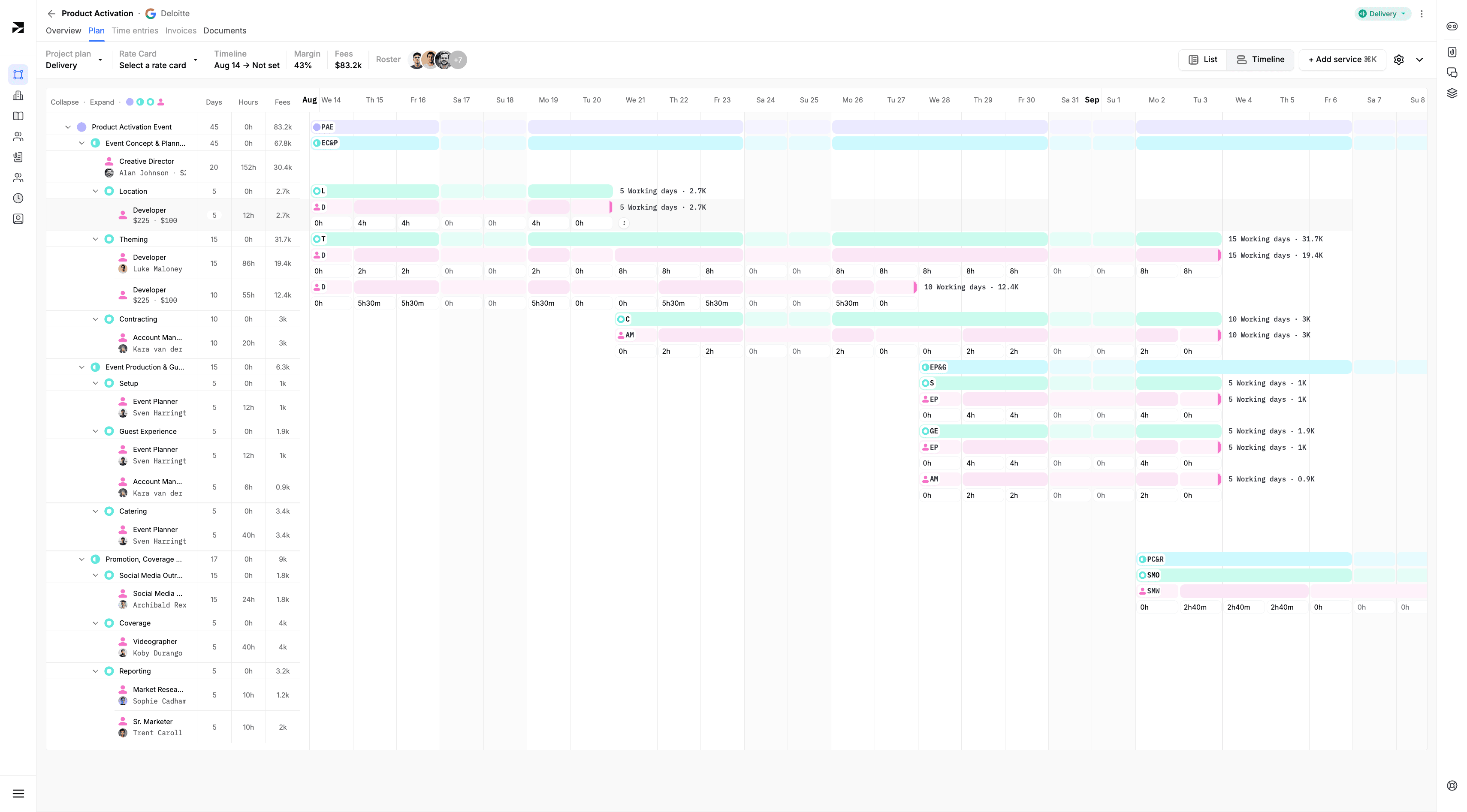Open the open-book library sidebar icon
The height and width of the screenshot is (812, 1467).
click(x=18, y=116)
